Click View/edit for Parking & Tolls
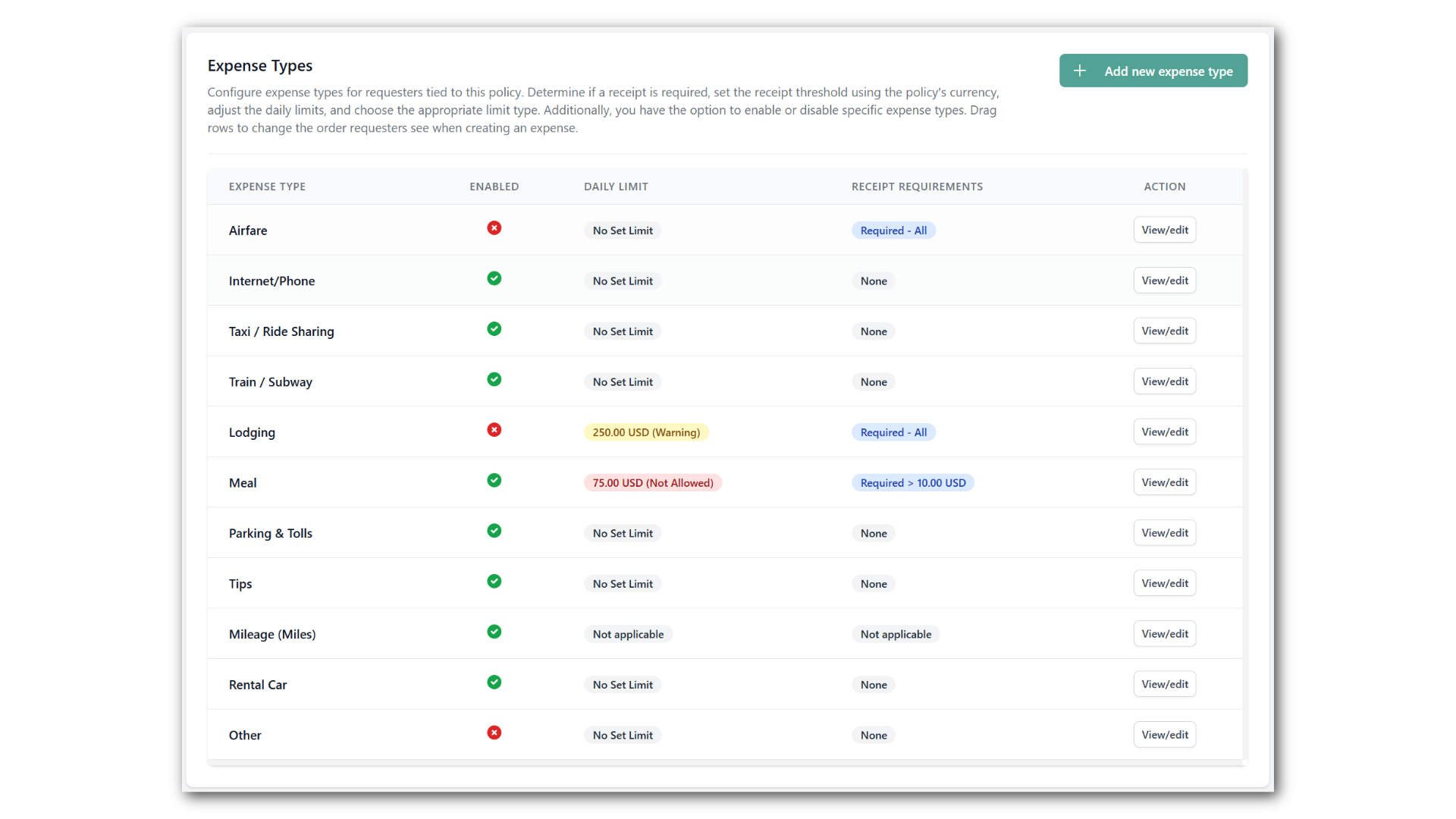This screenshot has height=819, width=1456. click(x=1164, y=532)
